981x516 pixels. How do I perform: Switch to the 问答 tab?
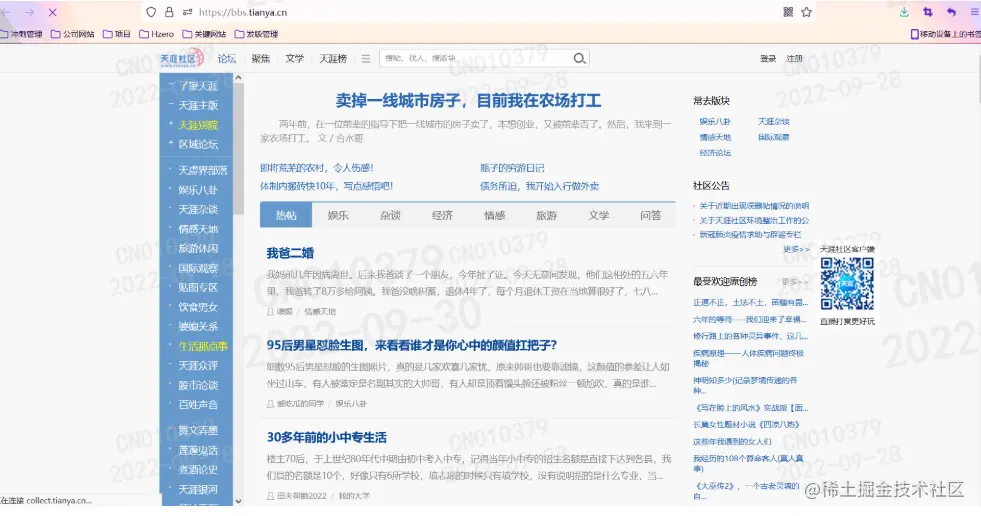pyautogui.click(x=650, y=215)
